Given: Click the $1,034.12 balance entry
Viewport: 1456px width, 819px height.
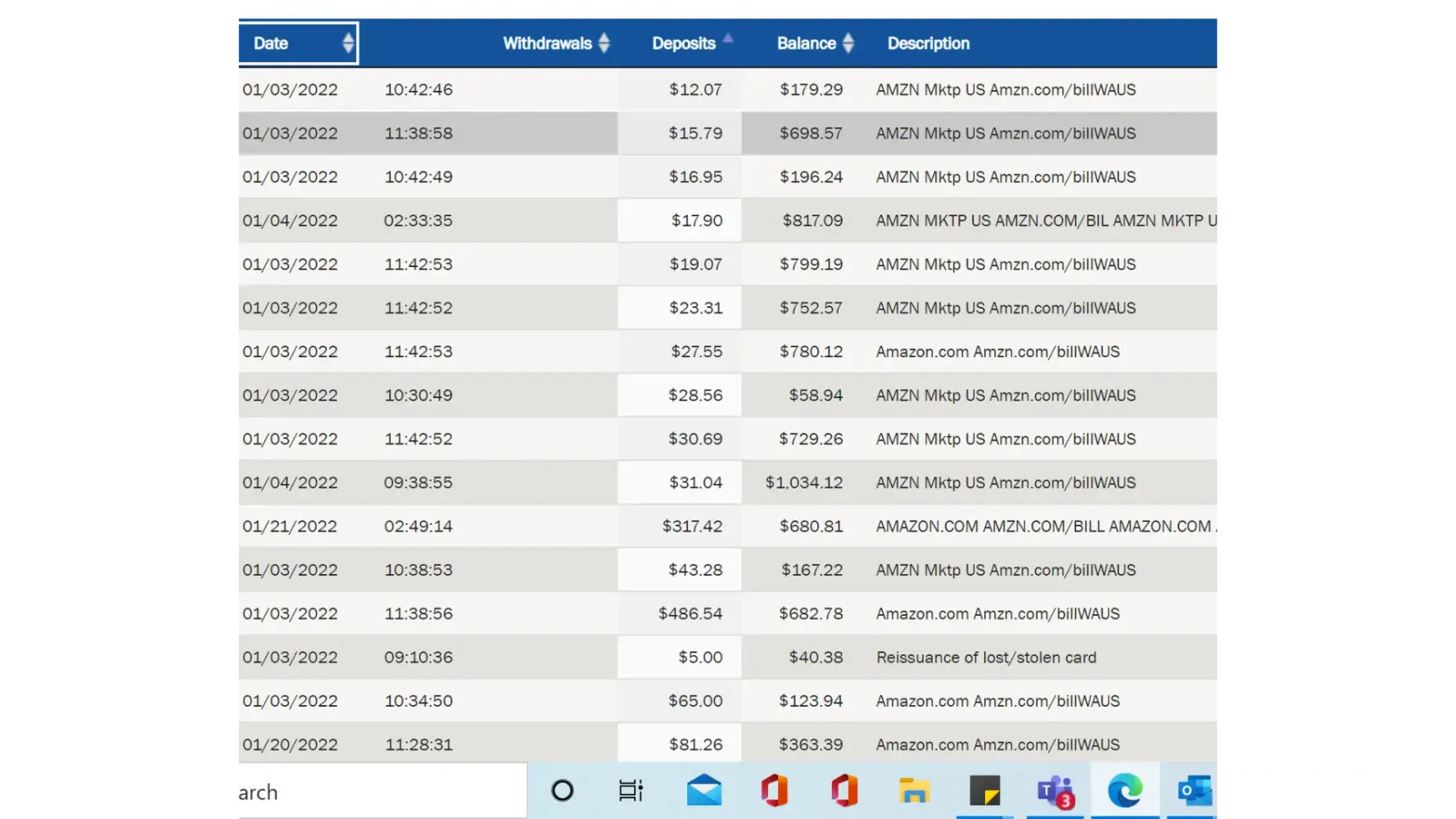Looking at the screenshot, I should [803, 483].
